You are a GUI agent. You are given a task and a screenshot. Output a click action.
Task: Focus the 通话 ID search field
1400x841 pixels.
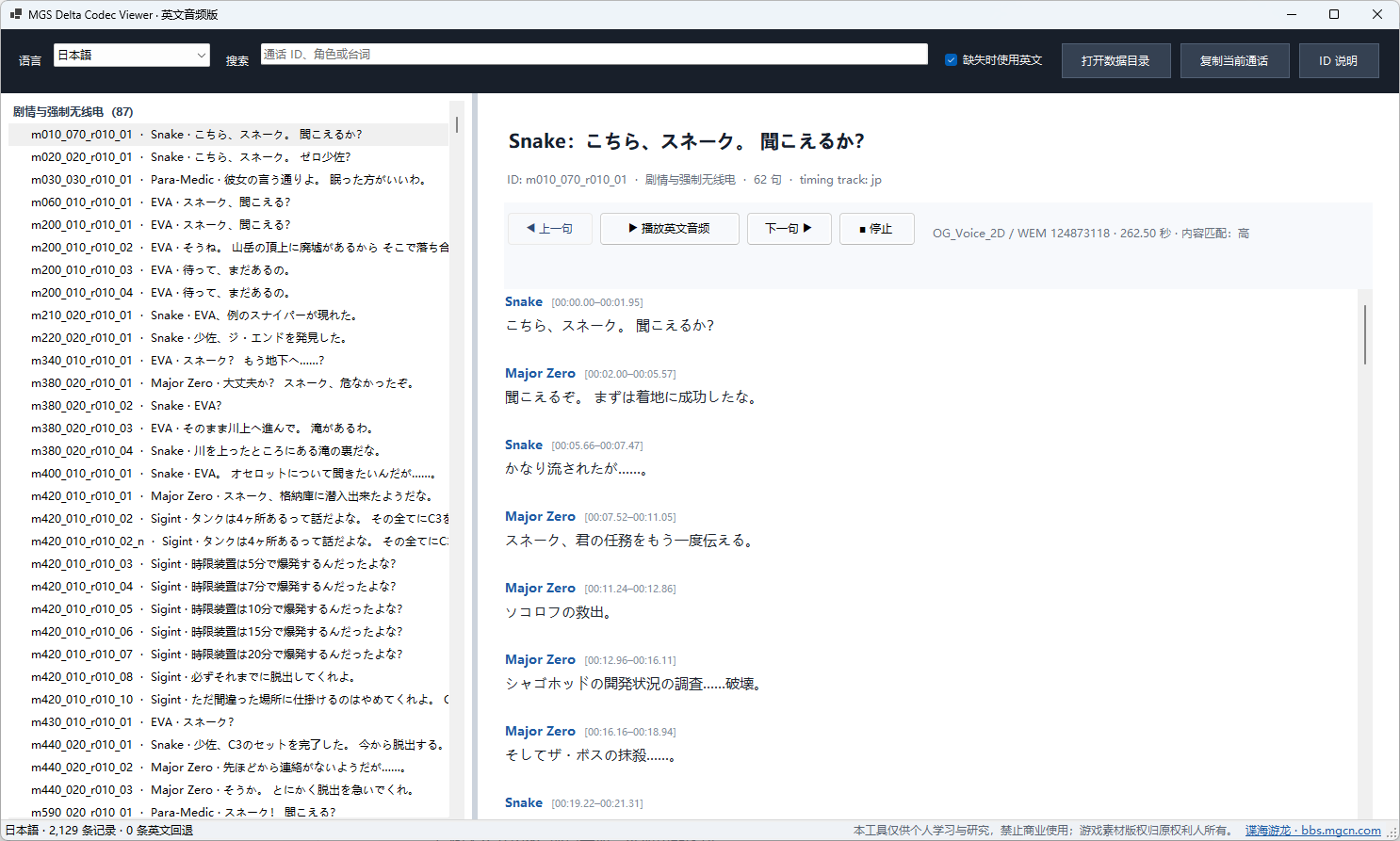(x=594, y=54)
